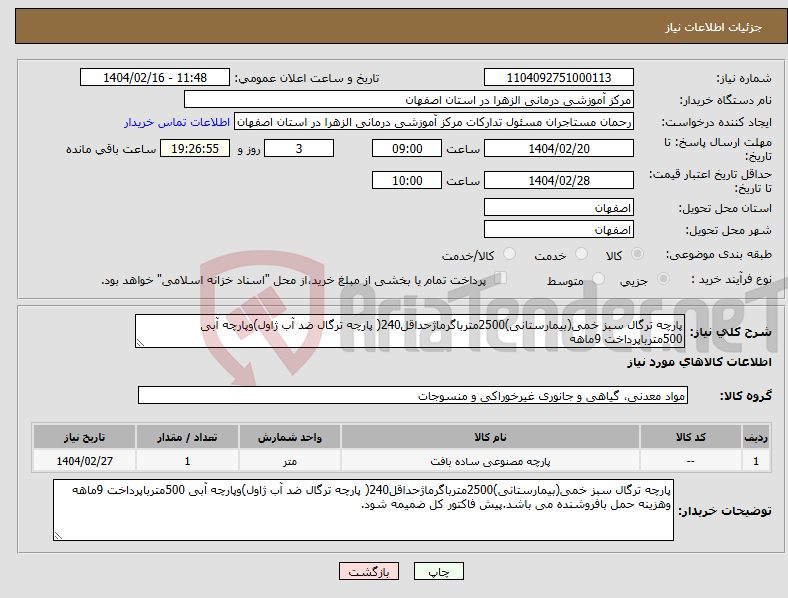Click the شرح کلی نیاز description textarea
This screenshot has width=788, height=598.
click(x=410, y=331)
